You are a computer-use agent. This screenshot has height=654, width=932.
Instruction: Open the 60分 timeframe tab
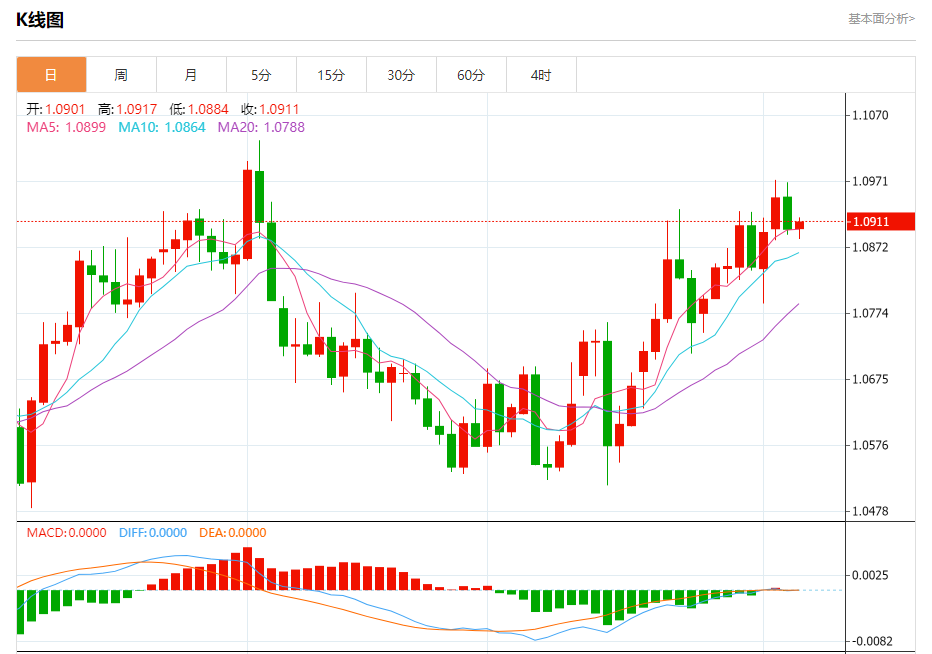471,75
